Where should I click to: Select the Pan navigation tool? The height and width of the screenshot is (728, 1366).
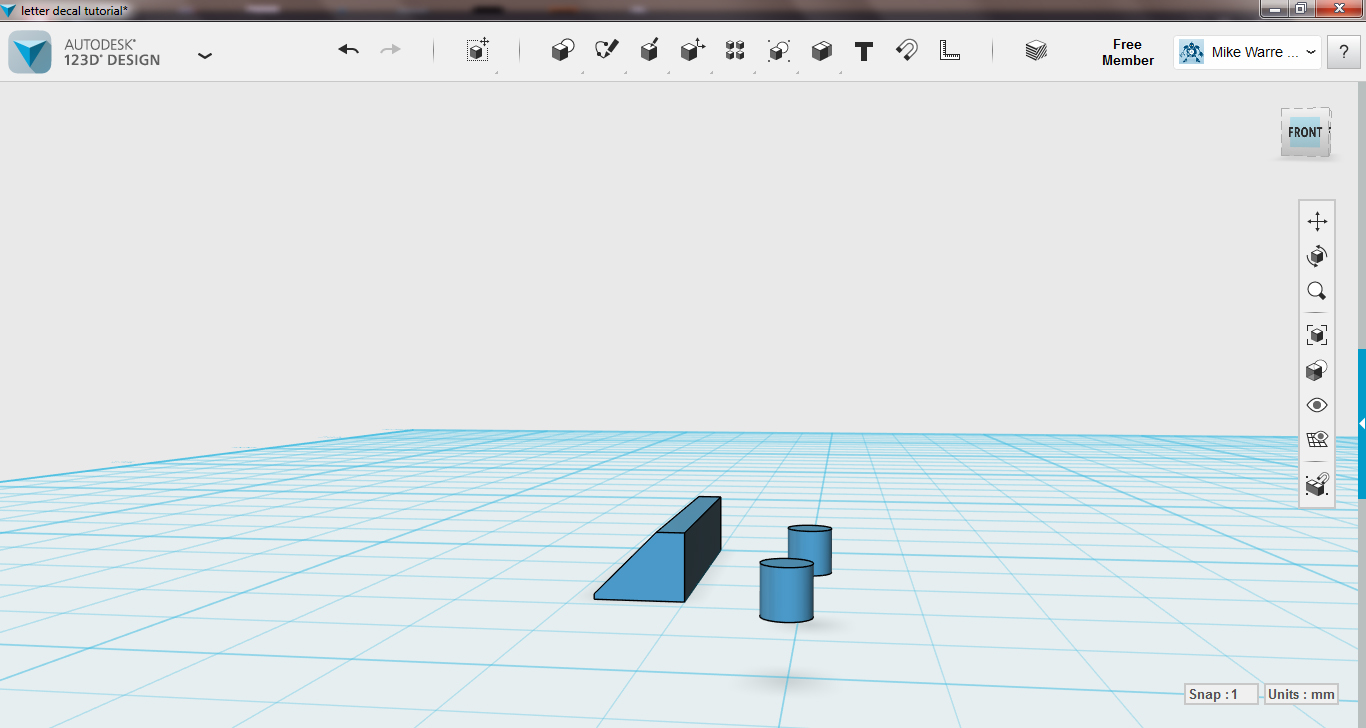pyautogui.click(x=1317, y=222)
